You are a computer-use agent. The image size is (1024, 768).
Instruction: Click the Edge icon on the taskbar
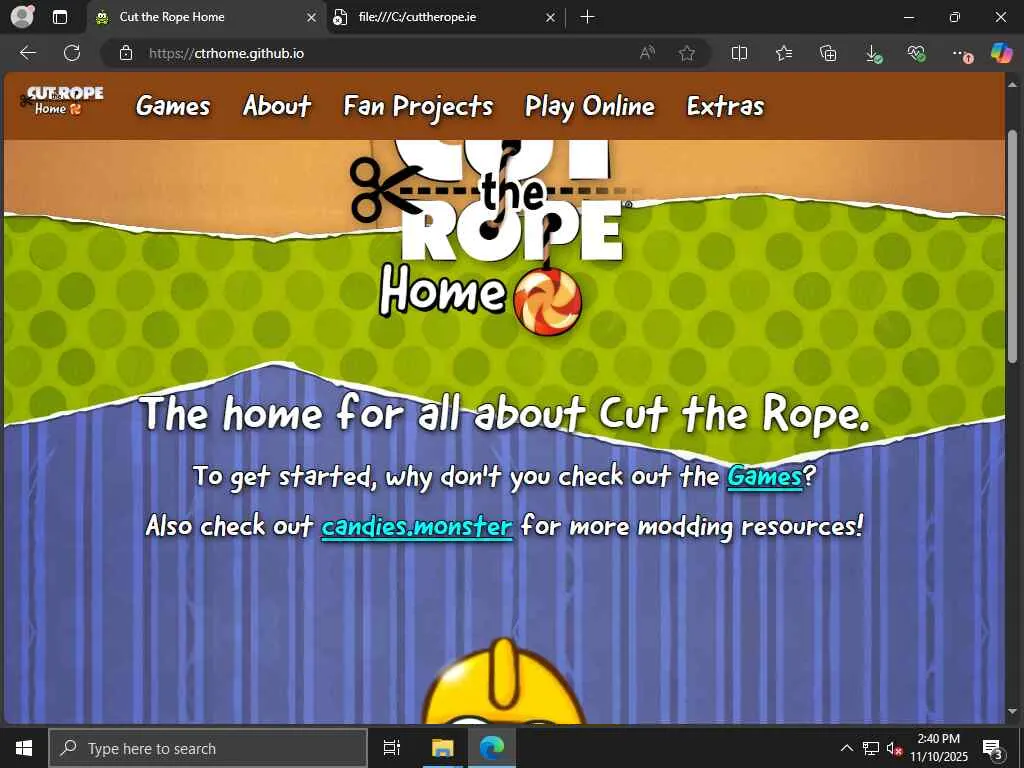[x=492, y=748]
